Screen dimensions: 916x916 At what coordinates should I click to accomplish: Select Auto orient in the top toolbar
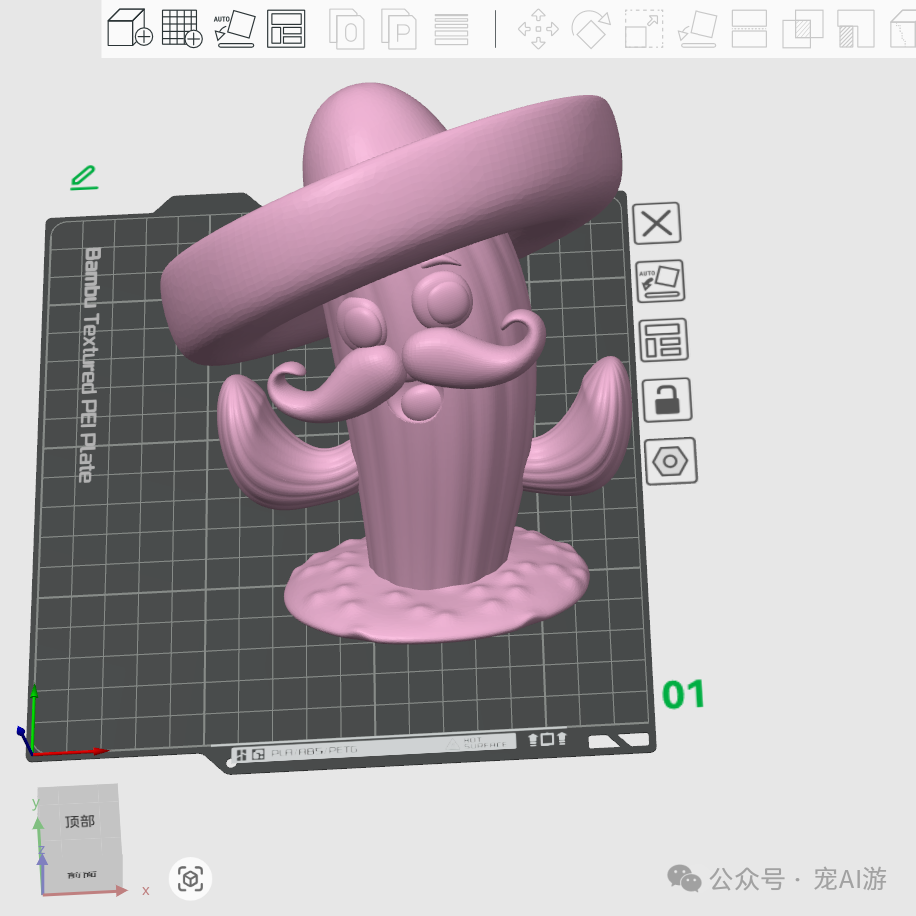click(x=235, y=27)
